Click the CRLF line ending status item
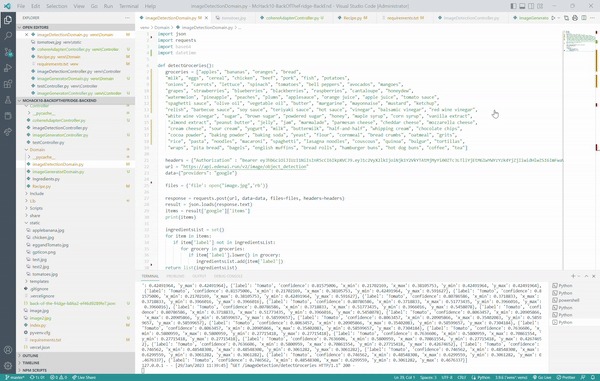 click(x=462, y=377)
